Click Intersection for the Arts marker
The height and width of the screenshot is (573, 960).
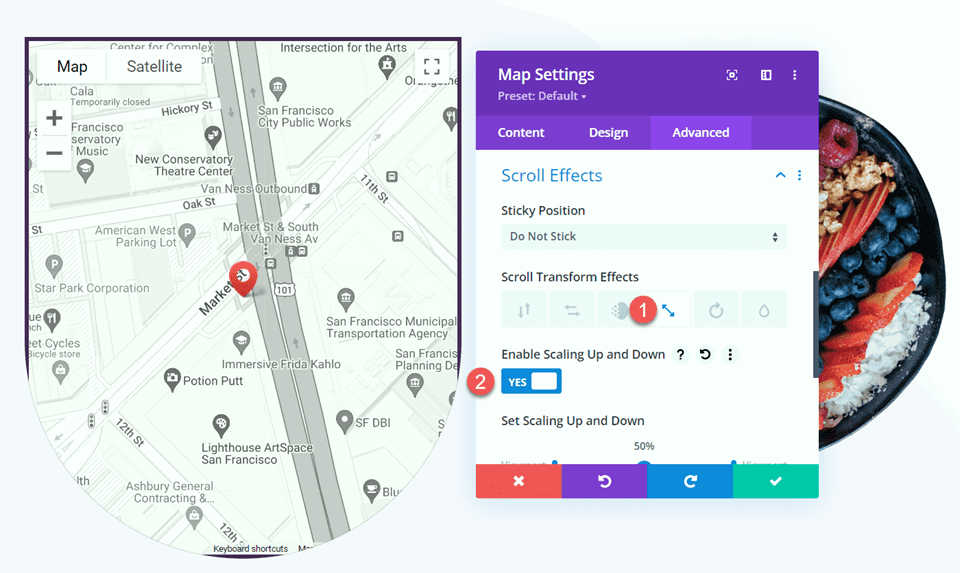pyautogui.click(x=387, y=66)
